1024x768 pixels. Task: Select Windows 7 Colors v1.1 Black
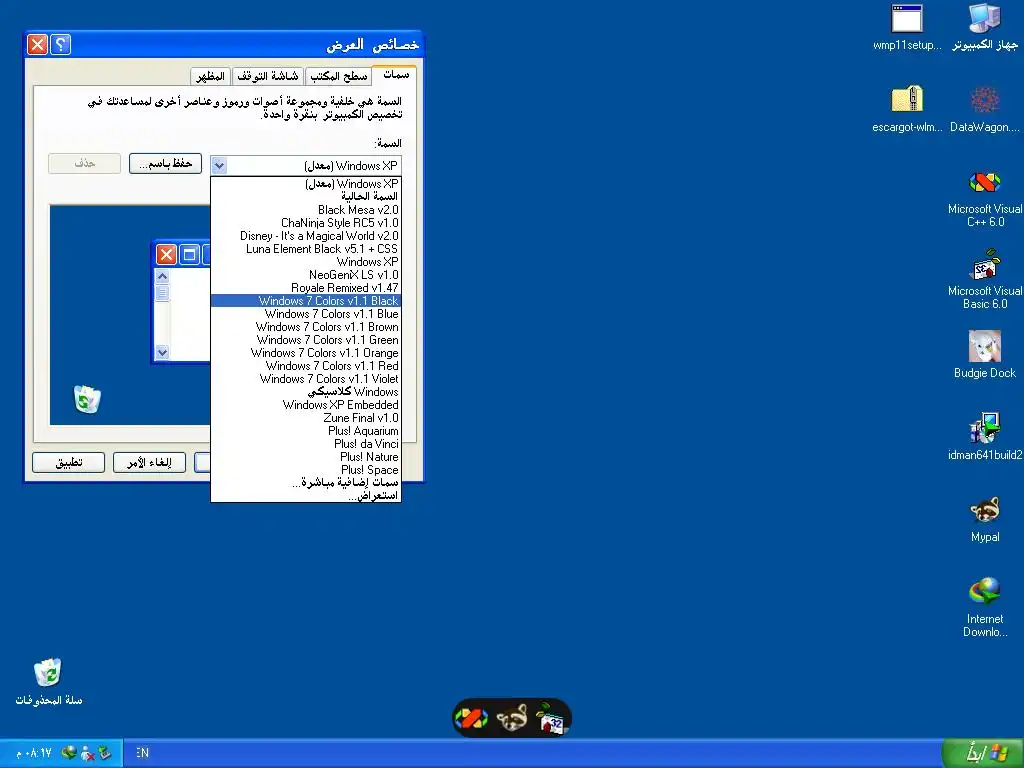pos(306,301)
